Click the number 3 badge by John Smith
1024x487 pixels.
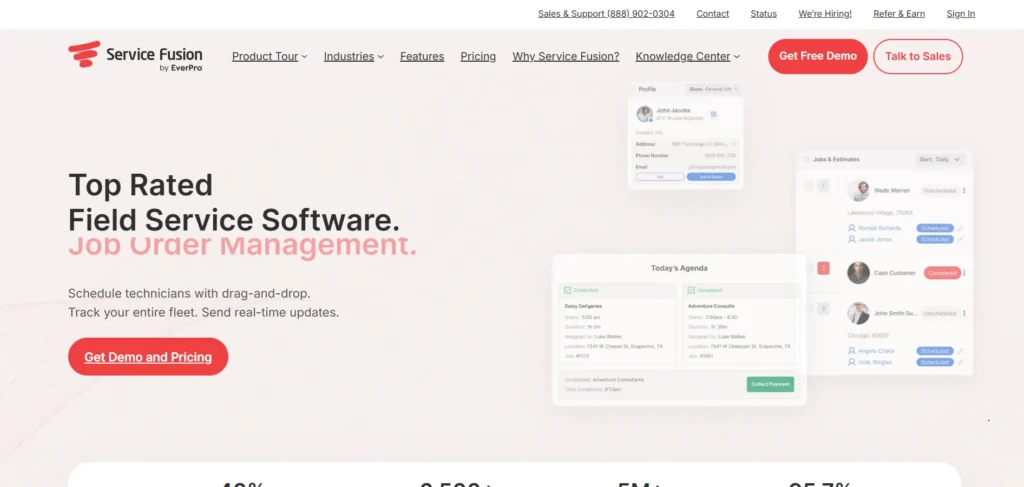[824, 309]
